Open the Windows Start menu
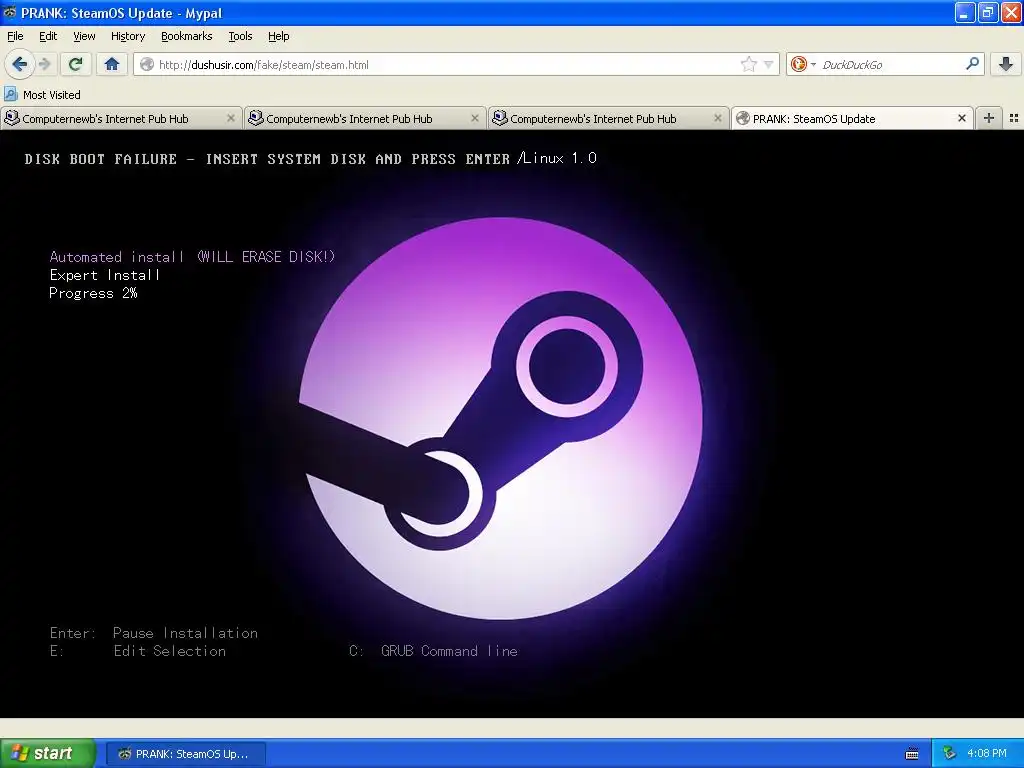Viewport: 1024px width, 768px height. (47, 754)
